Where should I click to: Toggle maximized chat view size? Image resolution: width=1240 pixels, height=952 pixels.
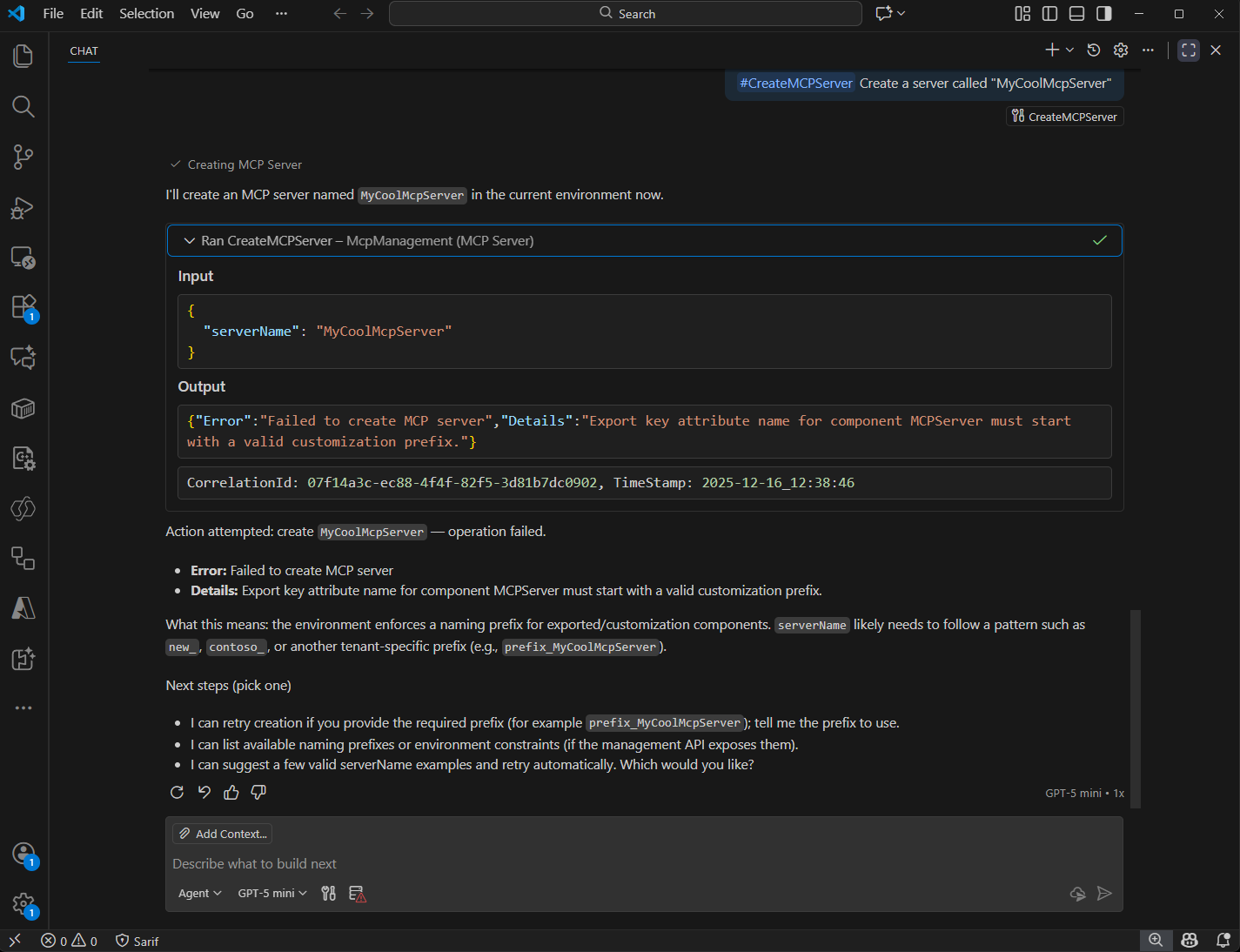(1189, 50)
